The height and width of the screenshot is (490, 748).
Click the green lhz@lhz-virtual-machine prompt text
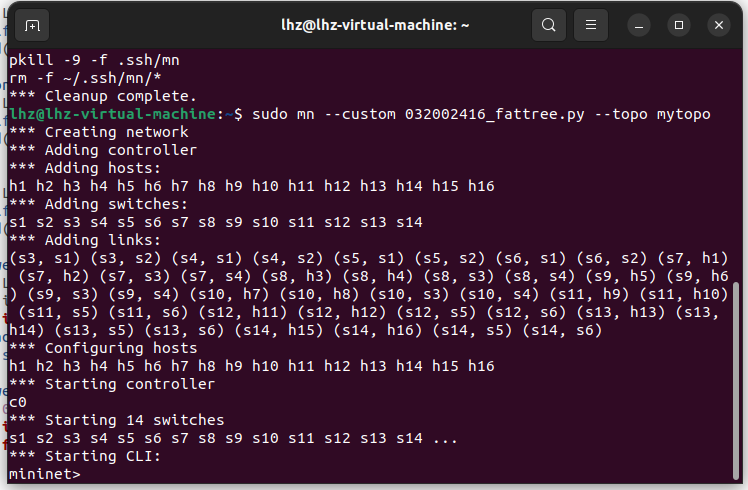[112, 114]
